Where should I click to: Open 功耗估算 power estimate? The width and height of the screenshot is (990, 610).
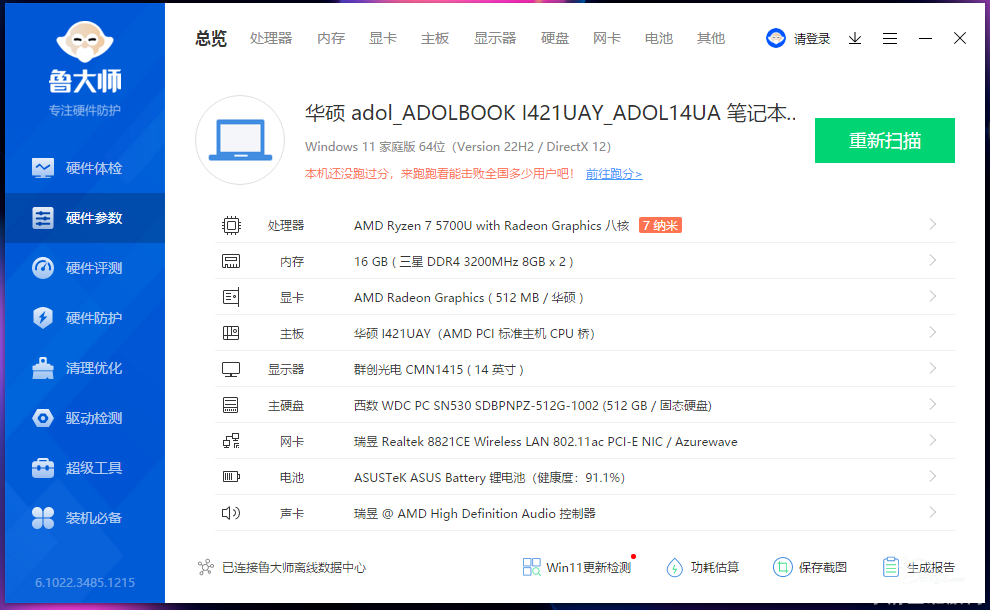[x=703, y=567]
